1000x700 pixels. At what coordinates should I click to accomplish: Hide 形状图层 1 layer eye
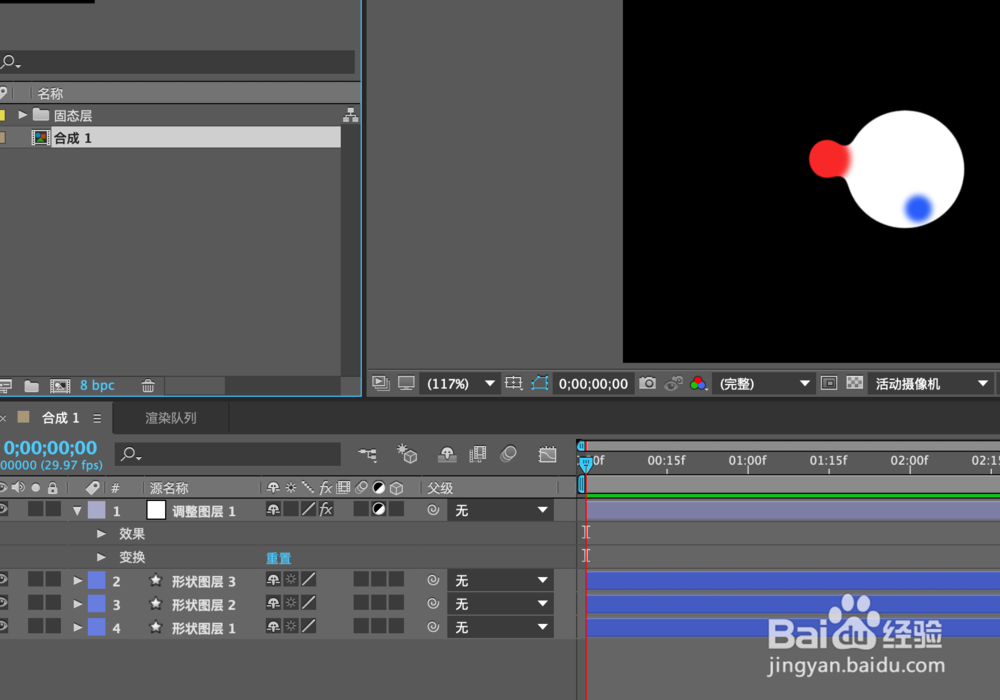tap(3, 625)
